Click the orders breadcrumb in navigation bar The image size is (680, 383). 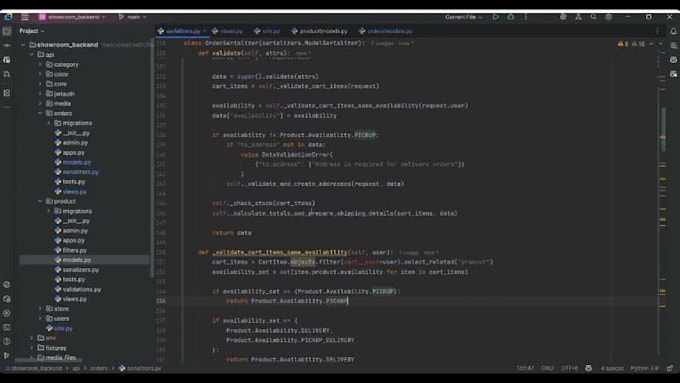pyautogui.click(x=98, y=368)
